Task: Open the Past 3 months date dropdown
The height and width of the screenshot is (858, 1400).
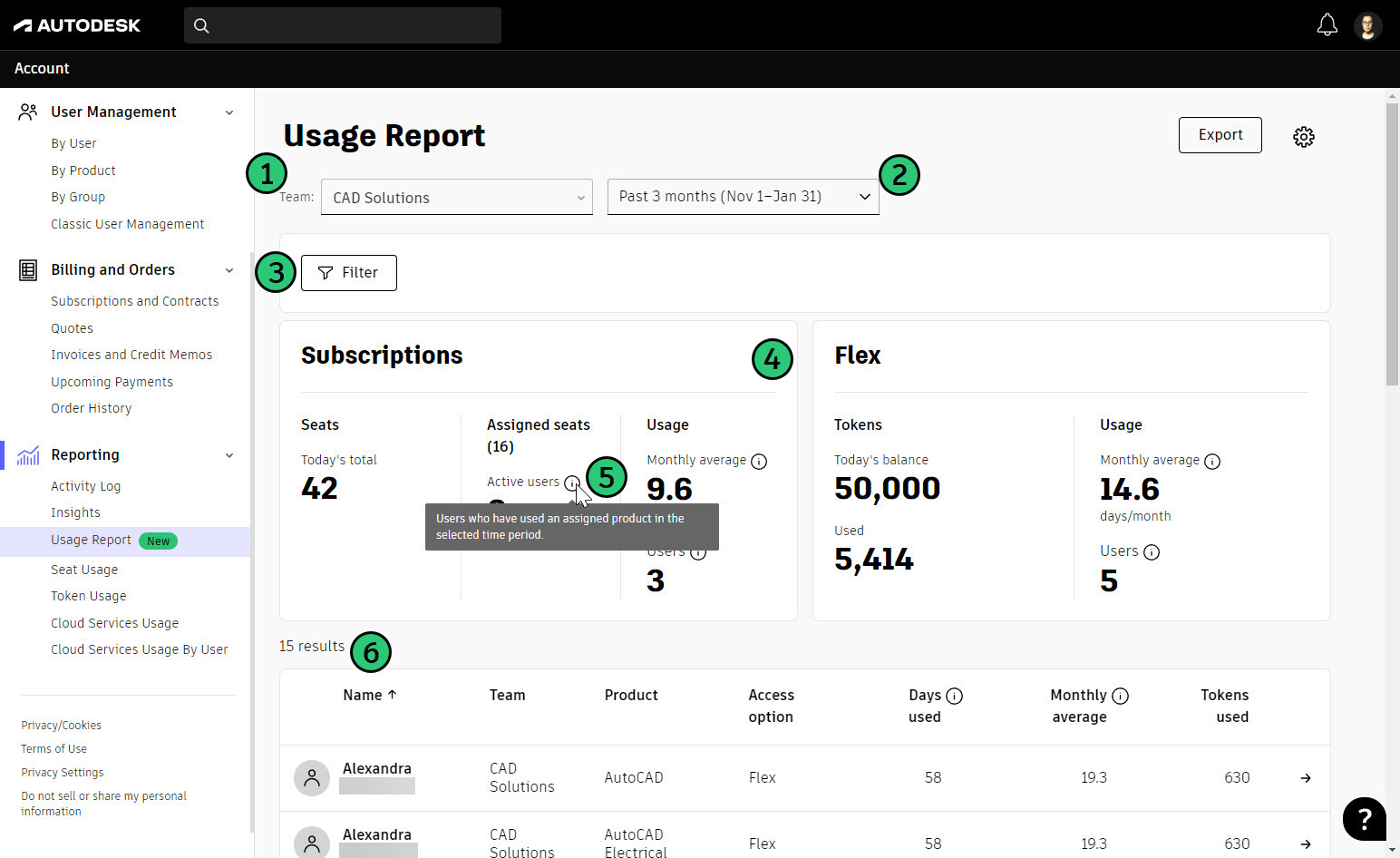Action: point(744,196)
